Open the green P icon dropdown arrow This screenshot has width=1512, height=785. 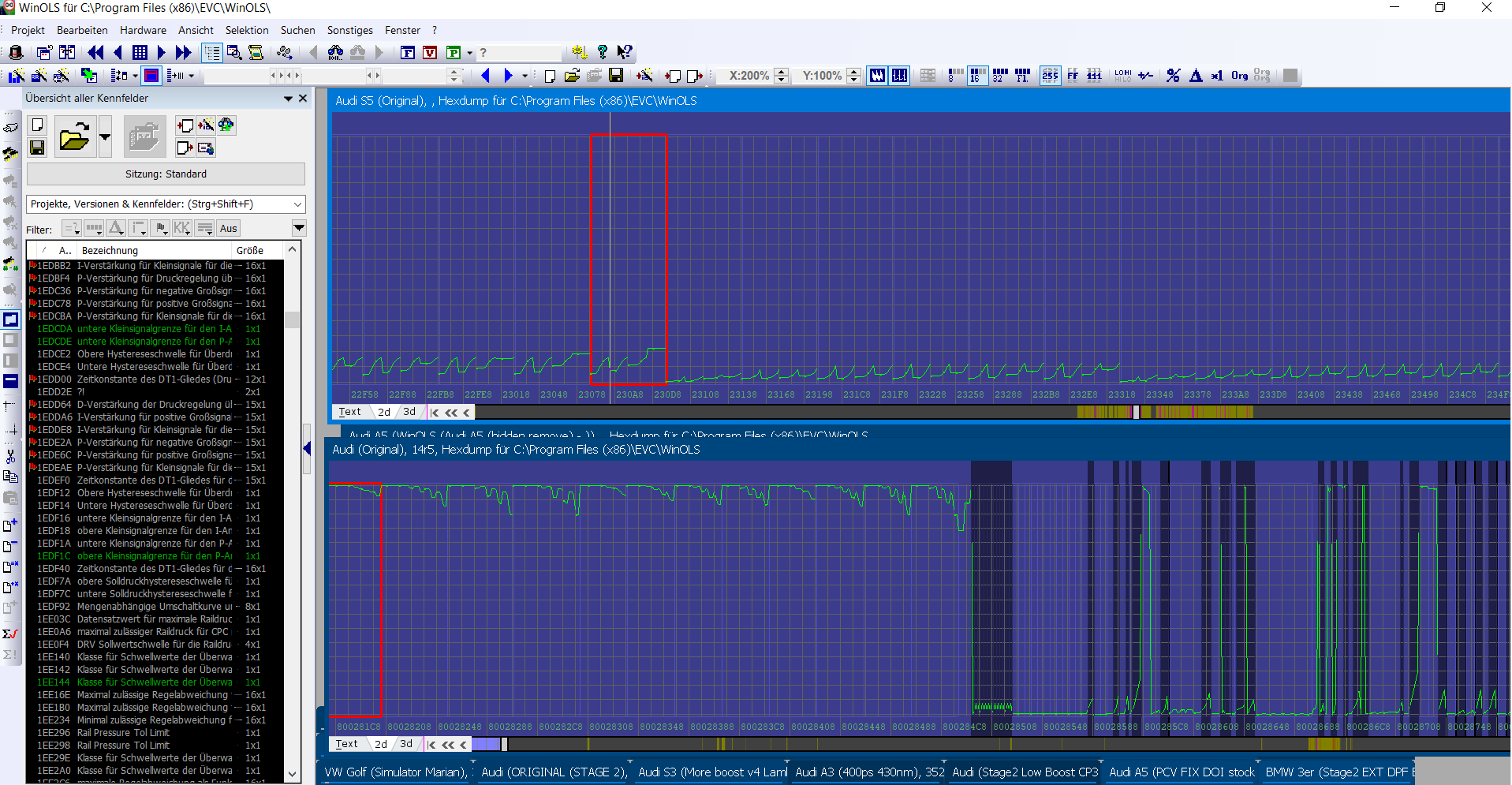(x=469, y=53)
